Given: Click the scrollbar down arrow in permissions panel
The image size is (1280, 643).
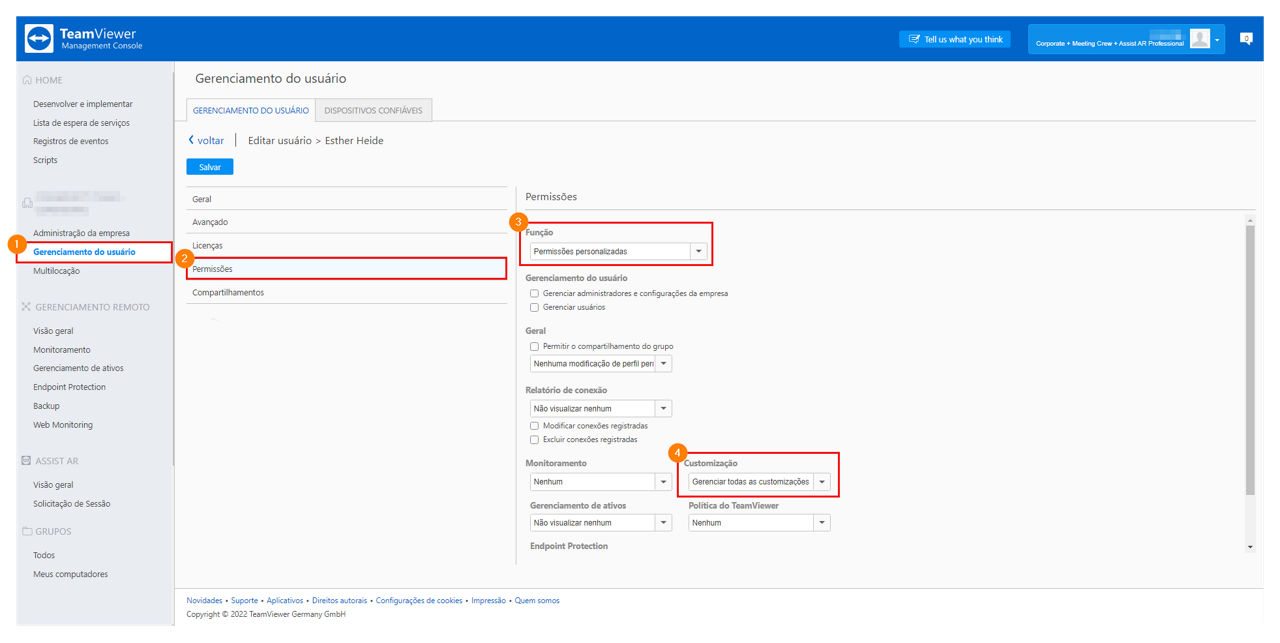Looking at the screenshot, I should click(1250, 548).
